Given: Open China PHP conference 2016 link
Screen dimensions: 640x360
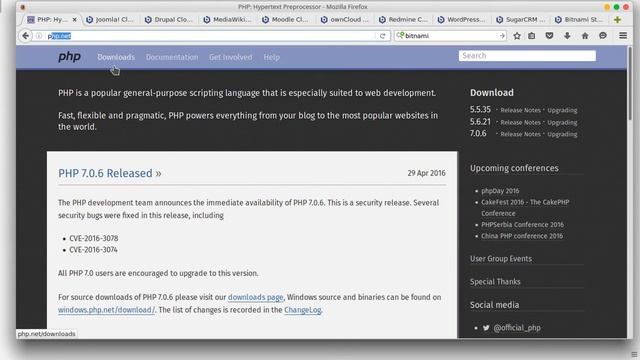Looking at the screenshot, I should pyautogui.click(x=522, y=236).
